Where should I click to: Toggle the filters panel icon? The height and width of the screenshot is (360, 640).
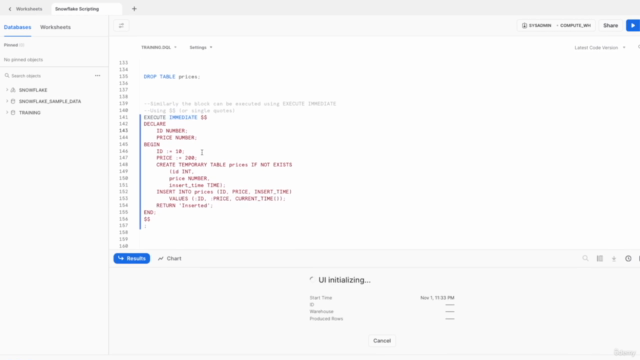121,26
